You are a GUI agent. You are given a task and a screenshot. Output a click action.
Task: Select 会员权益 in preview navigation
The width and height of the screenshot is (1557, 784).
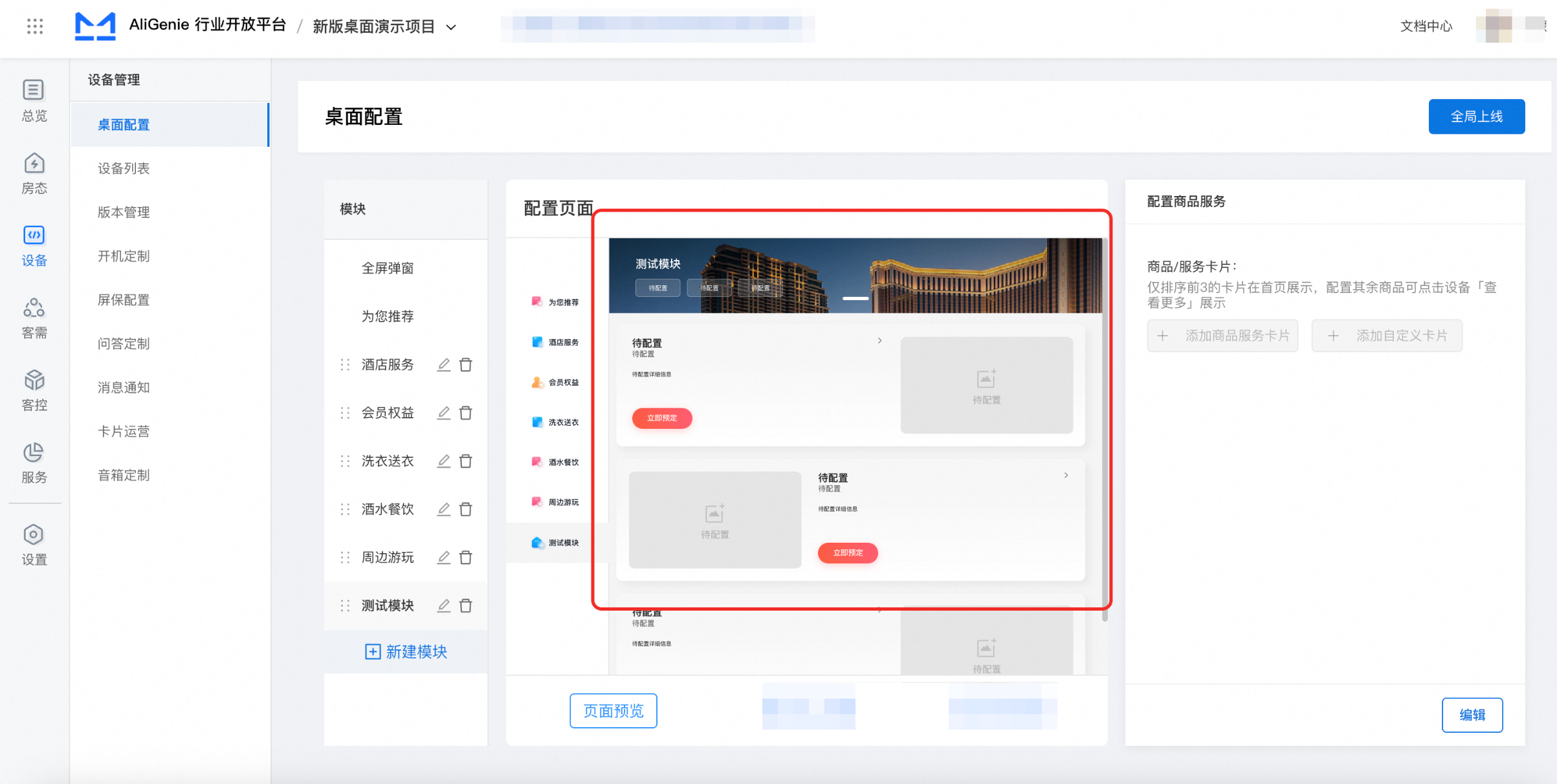(557, 382)
